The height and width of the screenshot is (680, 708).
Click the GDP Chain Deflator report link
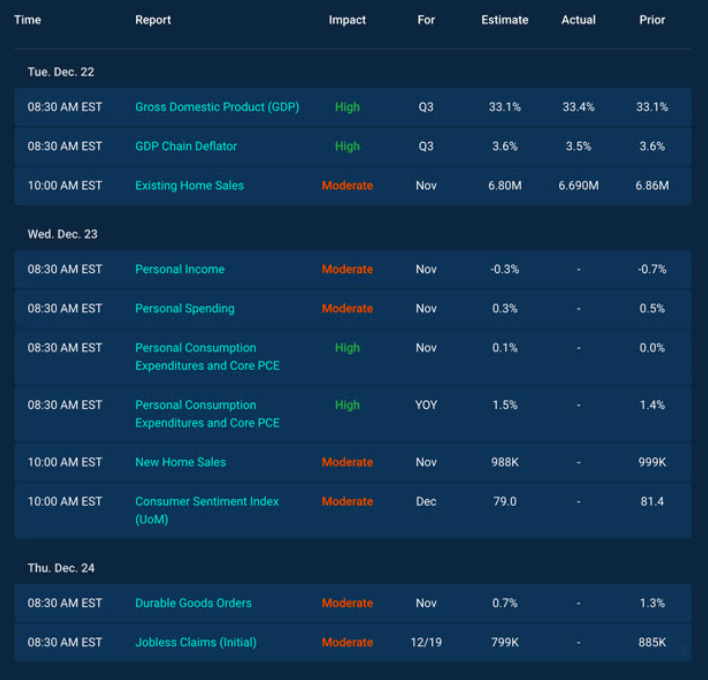(186, 146)
